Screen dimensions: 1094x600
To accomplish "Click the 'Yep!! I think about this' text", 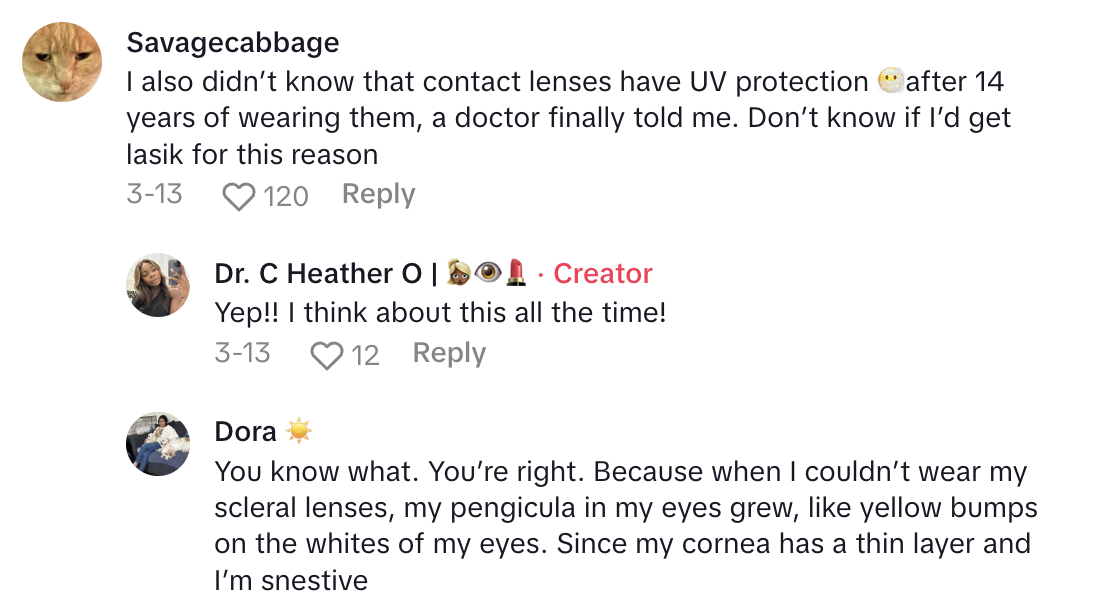I will 440,313.
